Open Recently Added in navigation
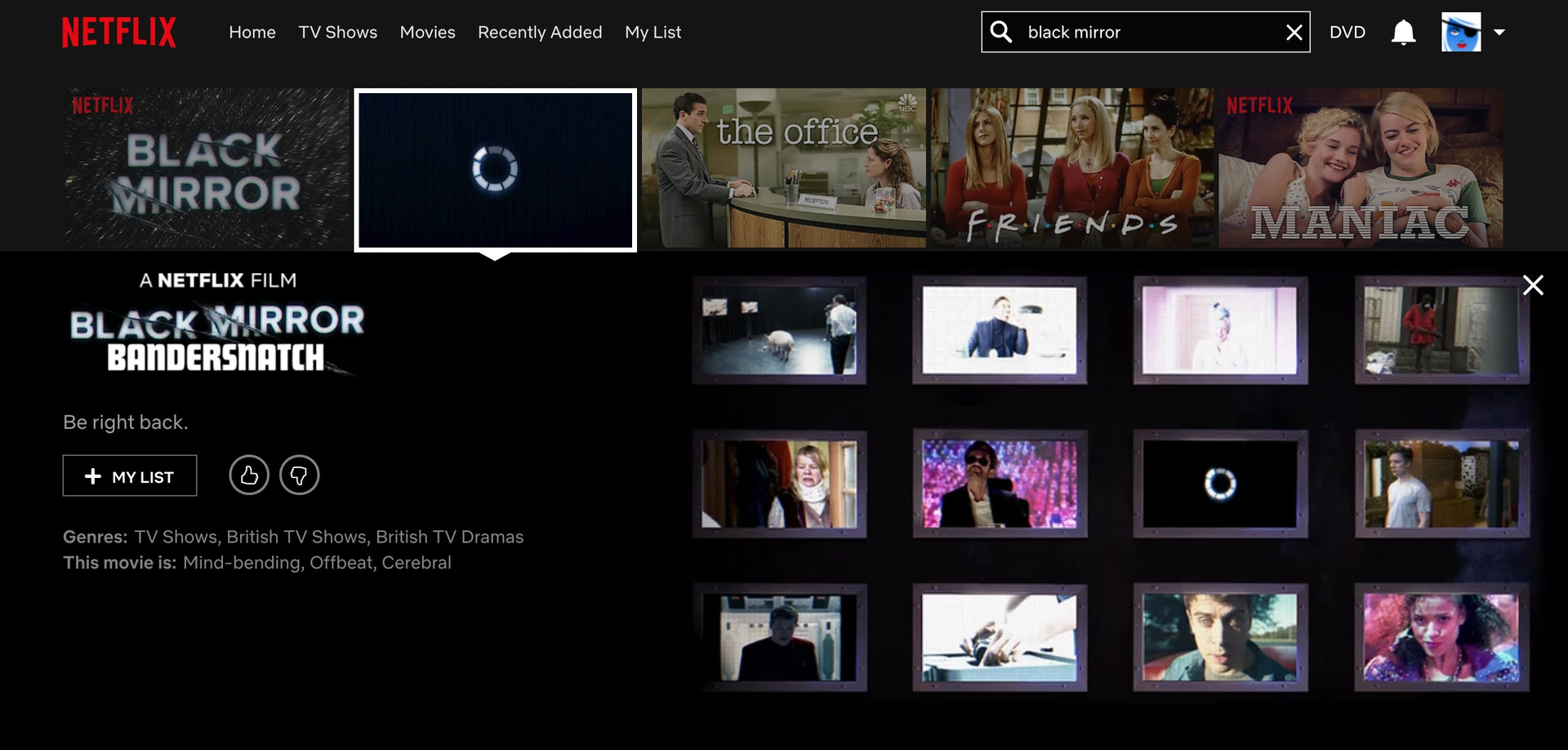 [540, 32]
